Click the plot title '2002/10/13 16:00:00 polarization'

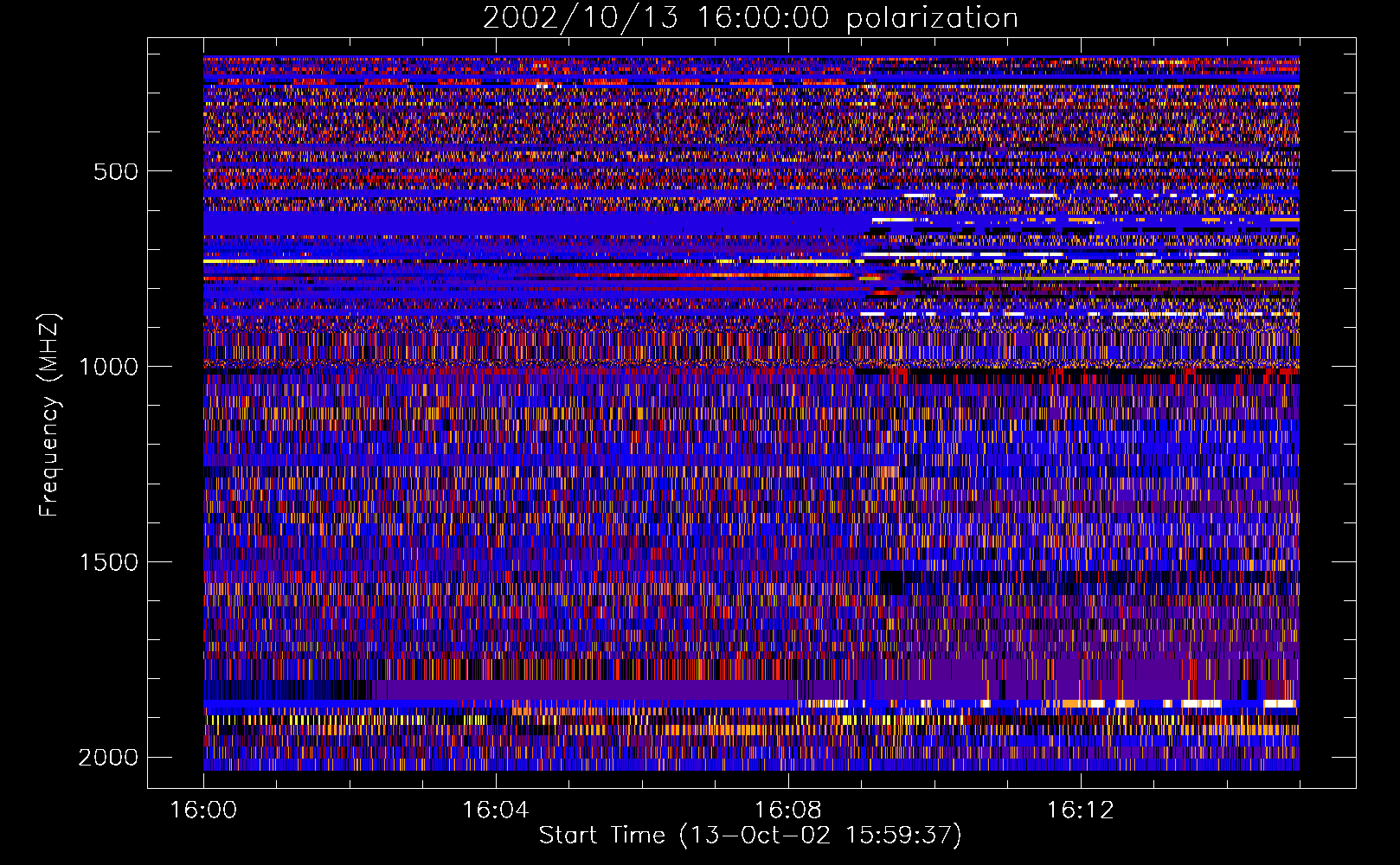pyautogui.click(x=750, y=18)
